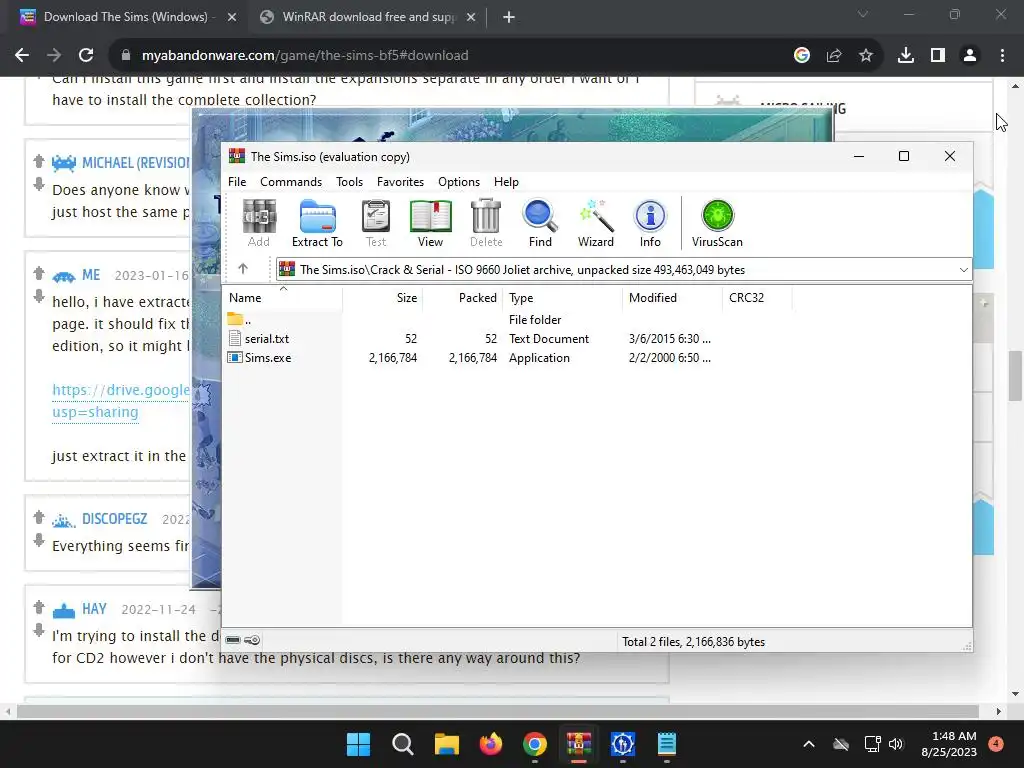Image resolution: width=1024 pixels, height=768 pixels.
Task: Sort by Size column header
Action: click(x=382, y=298)
